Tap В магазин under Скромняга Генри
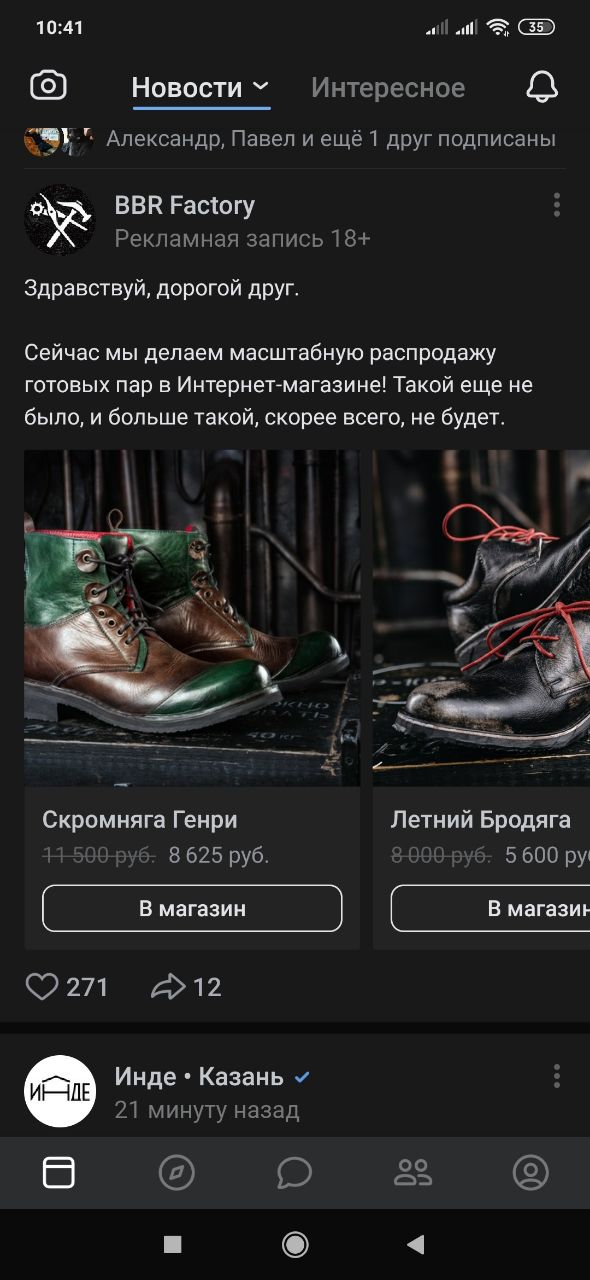The height and width of the screenshot is (1280, 590). pos(192,909)
